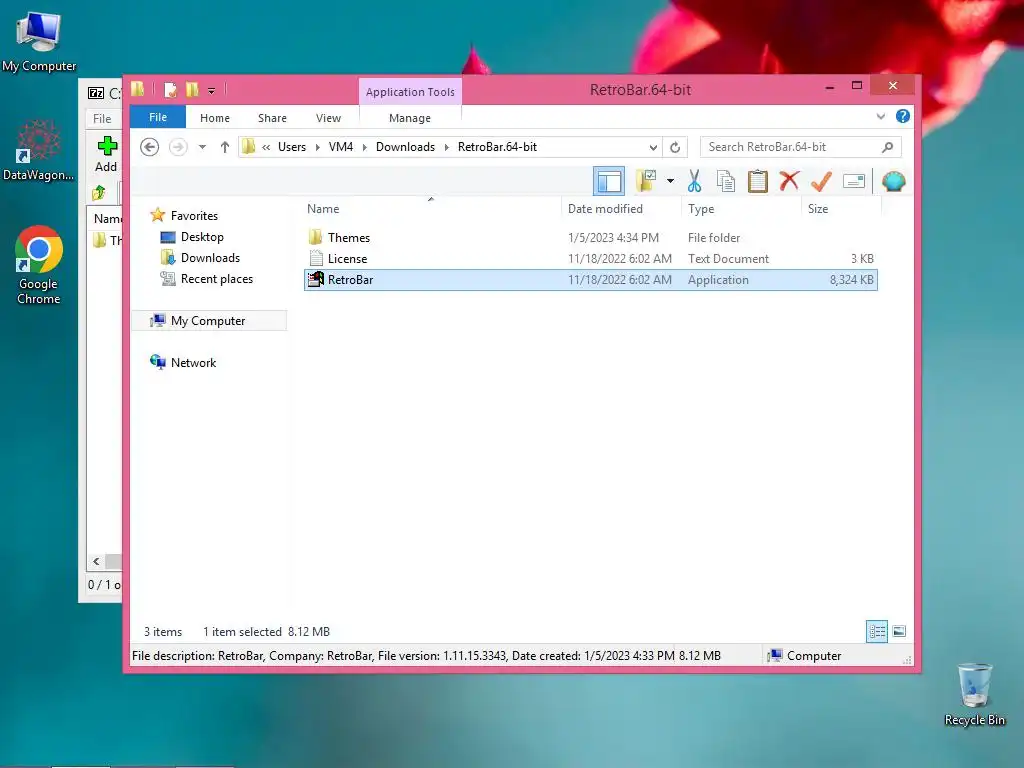The width and height of the screenshot is (1024, 768).
Task: Open File menu in 7-Zip window
Action: 102,119
